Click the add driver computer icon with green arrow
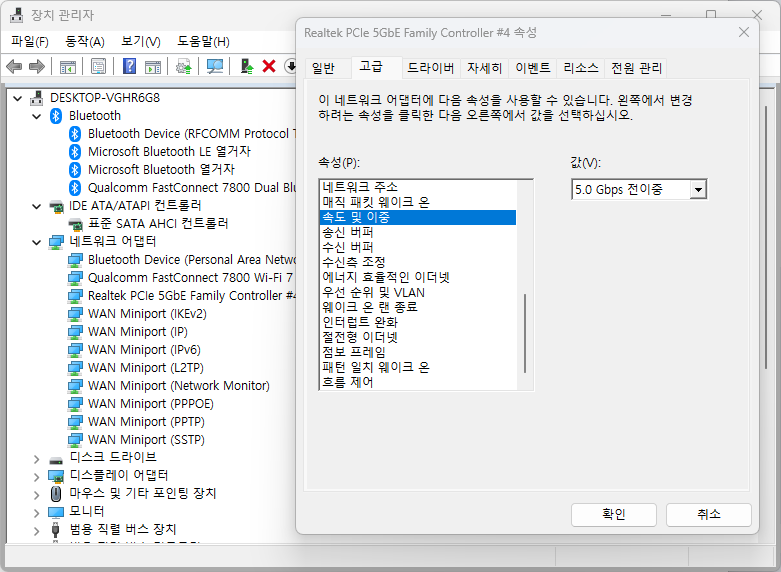The image size is (781, 572). [247, 66]
